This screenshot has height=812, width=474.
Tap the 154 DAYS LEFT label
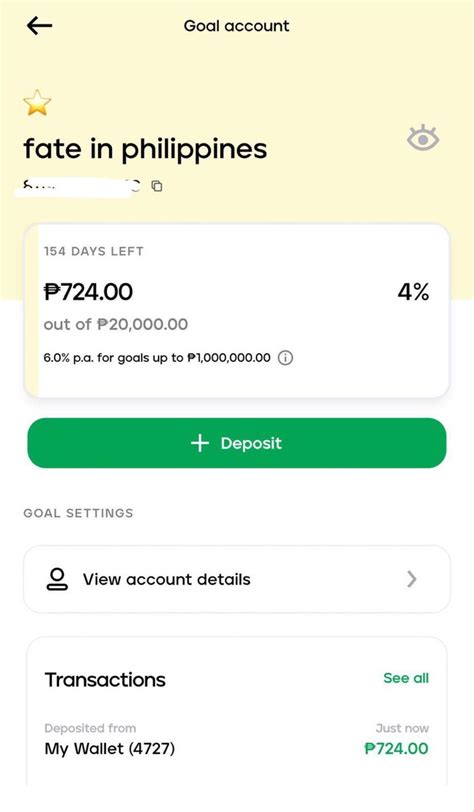tap(94, 251)
